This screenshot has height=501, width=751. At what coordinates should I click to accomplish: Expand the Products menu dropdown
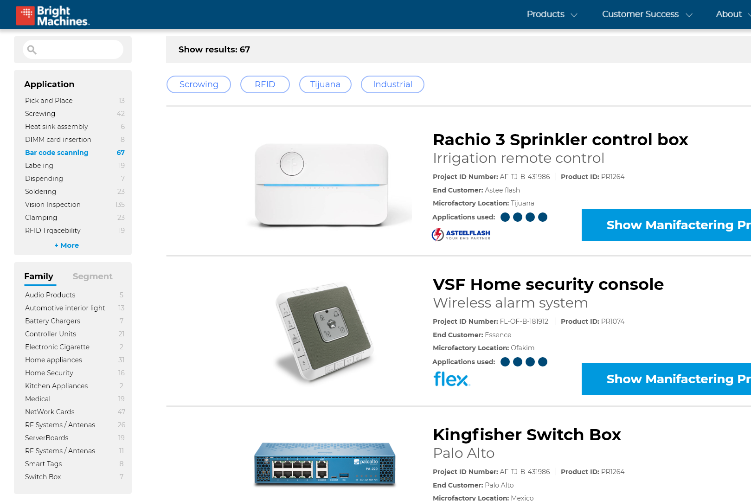click(x=552, y=14)
